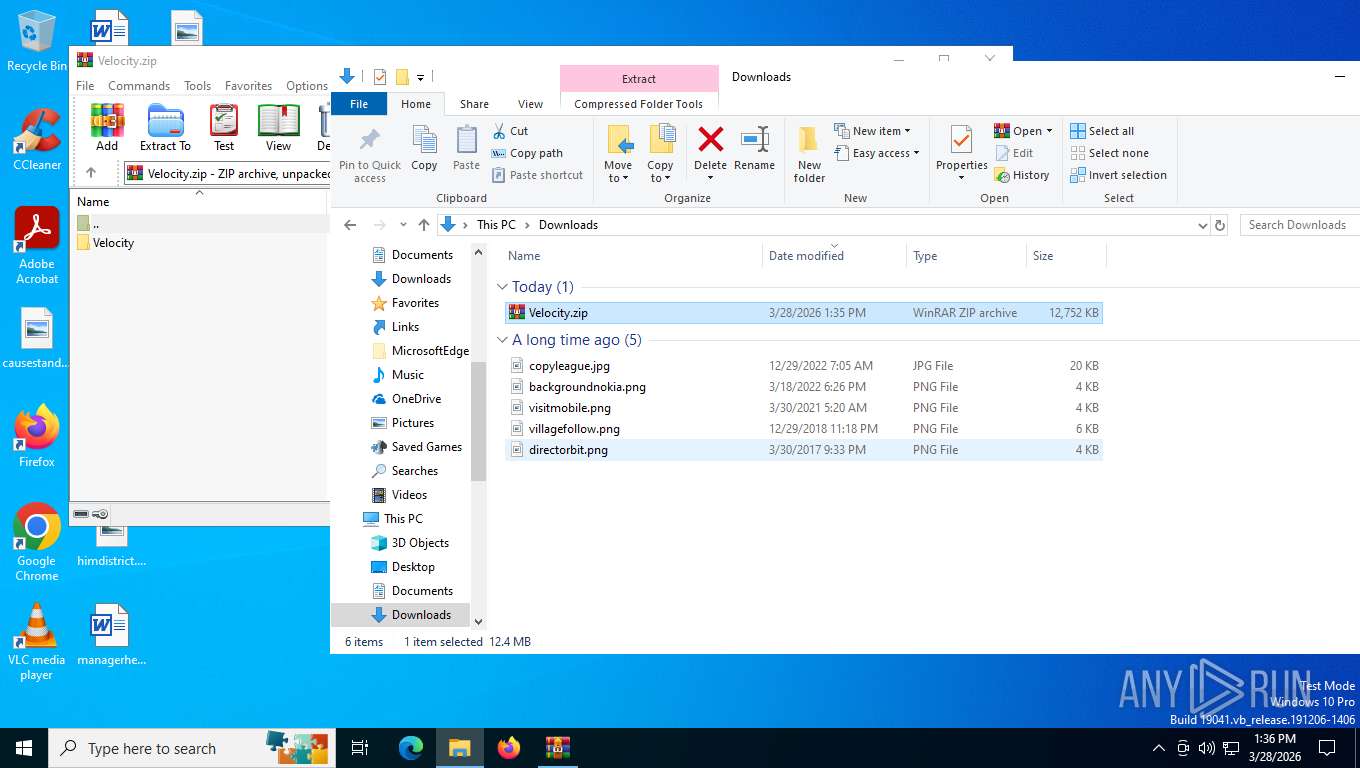Sort by Size column header
The width and height of the screenshot is (1360, 768).
[1066, 256]
